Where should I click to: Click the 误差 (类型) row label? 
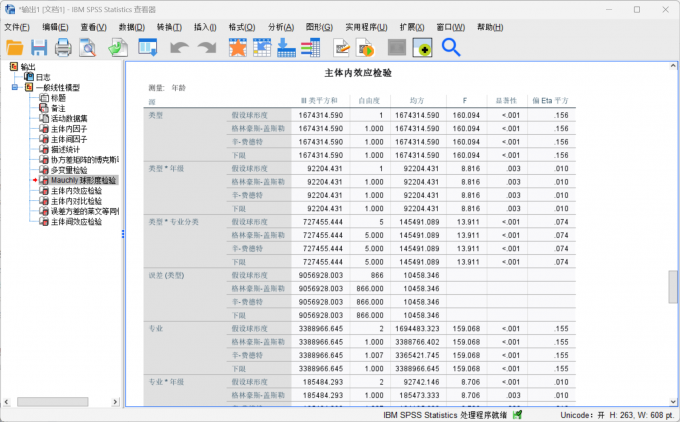point(166,275)
